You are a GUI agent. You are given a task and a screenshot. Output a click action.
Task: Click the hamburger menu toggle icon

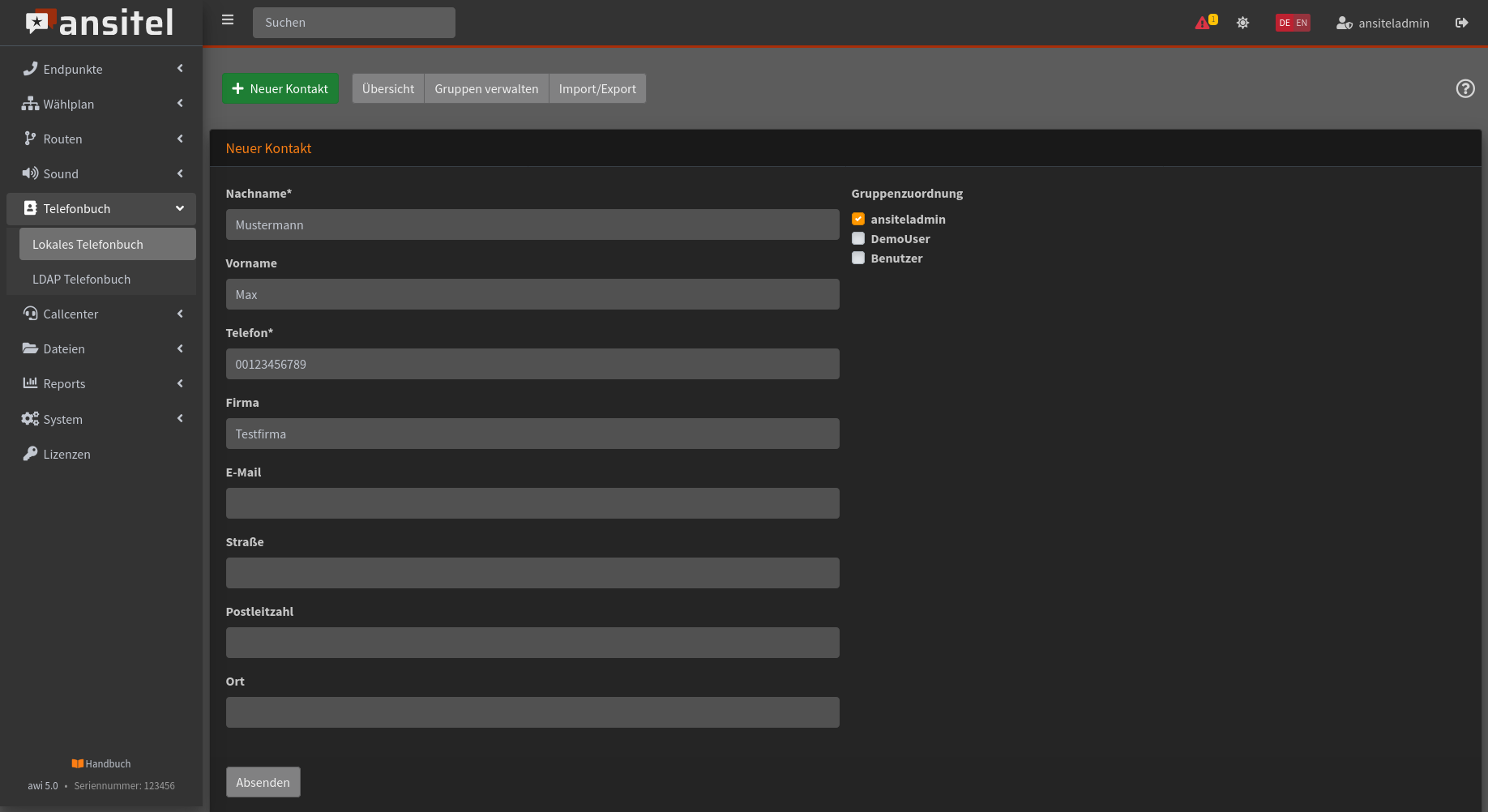[x=228, y=20]
